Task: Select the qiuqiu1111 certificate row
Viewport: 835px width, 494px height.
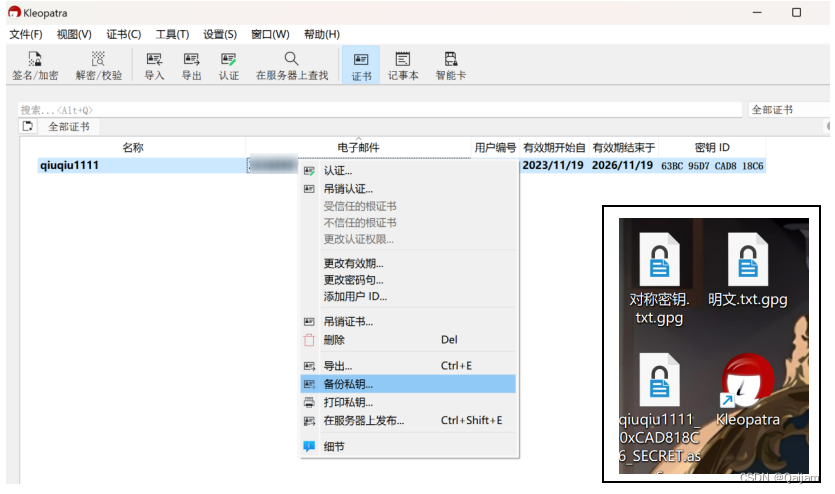Action: coord(402,166)
